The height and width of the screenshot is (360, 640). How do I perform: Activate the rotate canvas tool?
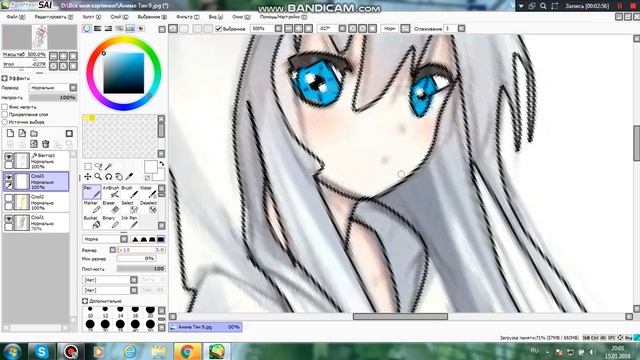click(x=109, y=177)
